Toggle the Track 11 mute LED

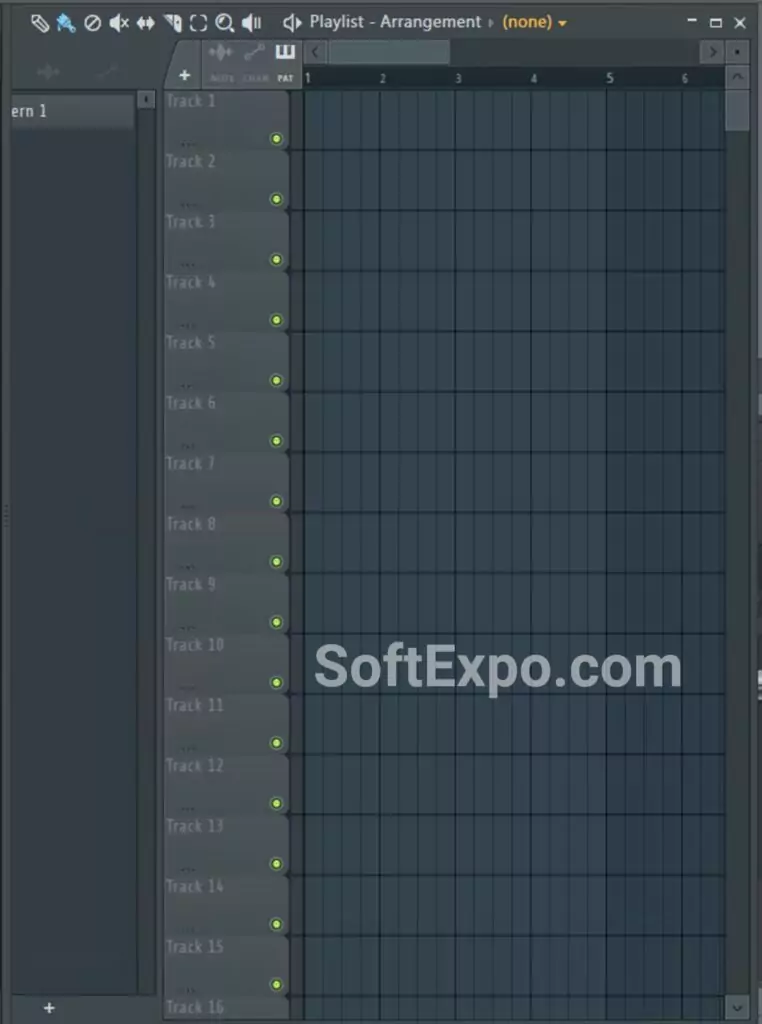click(276, 743)
